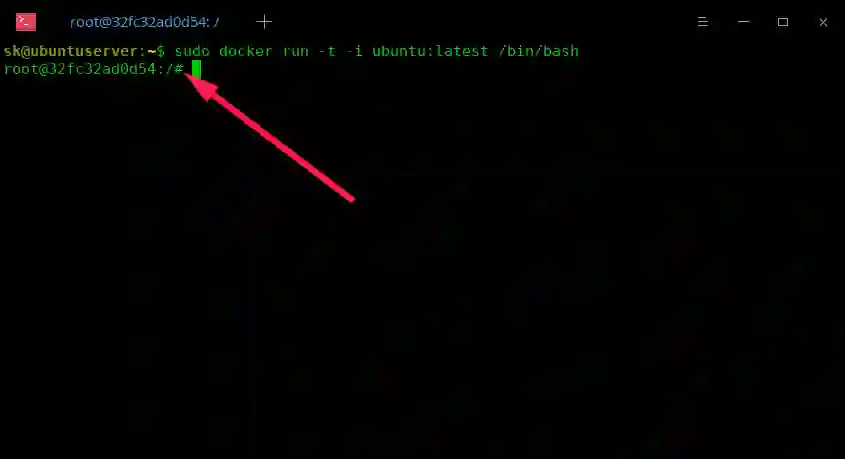Click ubuntu:latest image name
The height and width of the screenshot is (459, 845).
(x=430, y=51)
